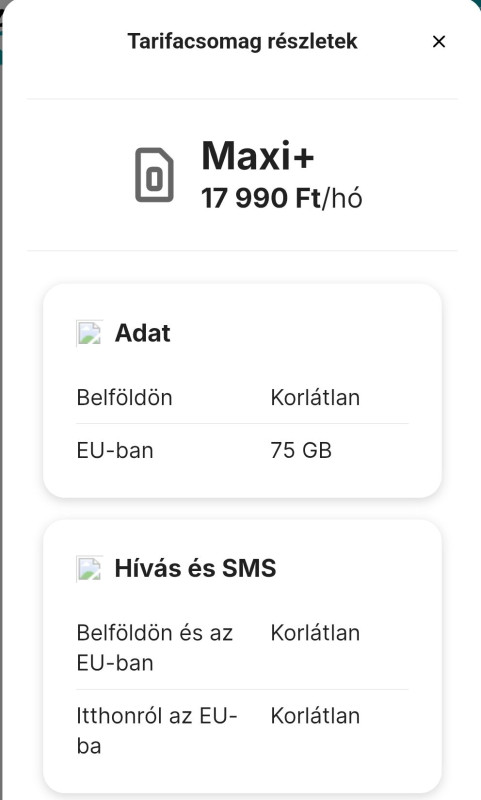This screenshot has width=481, height=800.
Task: Click the broken image icon next to Adat
Action: [89, 333]
